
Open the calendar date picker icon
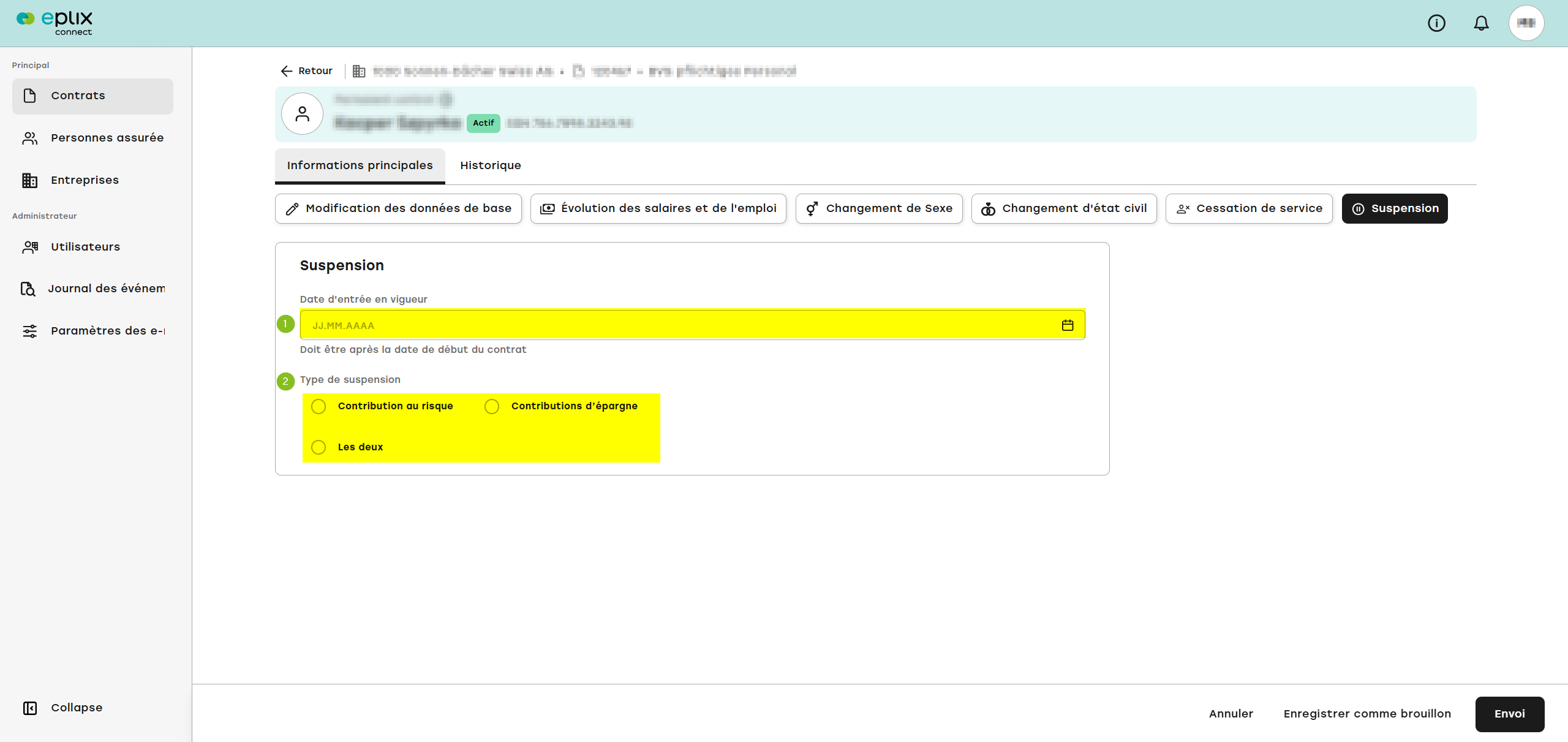(1068, 325)
